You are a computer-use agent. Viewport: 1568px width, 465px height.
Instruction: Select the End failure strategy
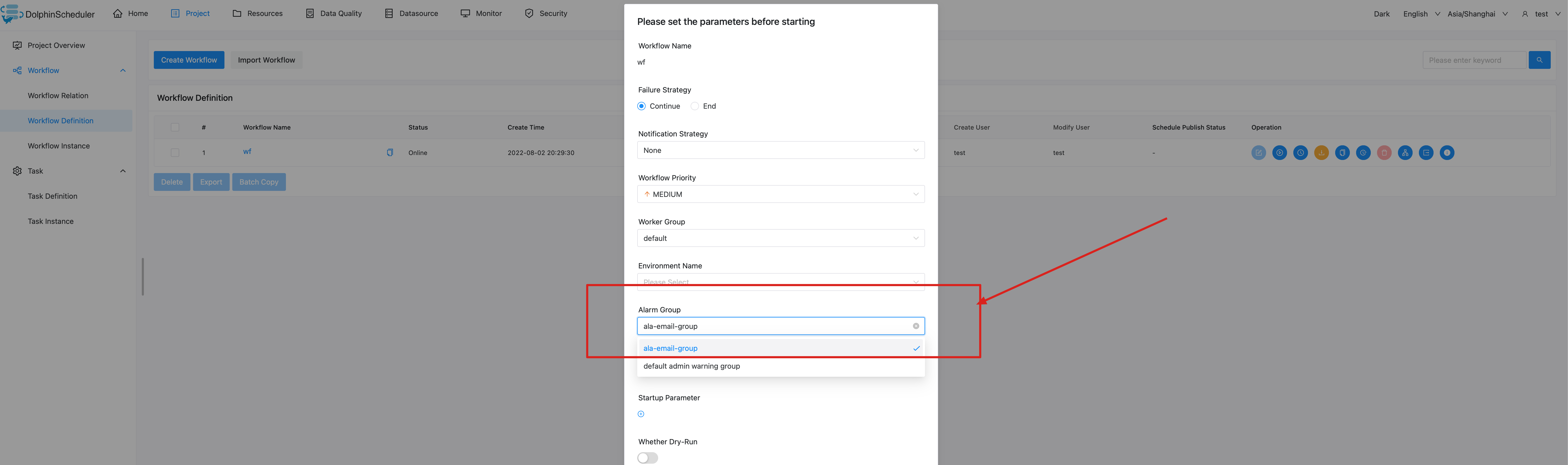[x=695, y=106]
